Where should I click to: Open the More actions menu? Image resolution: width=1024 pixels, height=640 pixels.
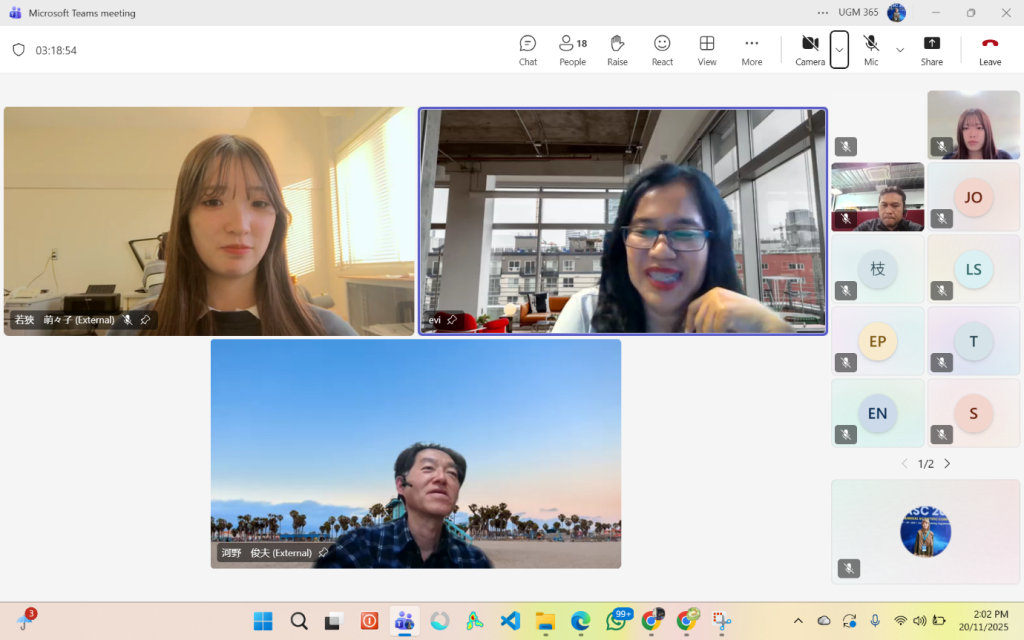point(752,49)
